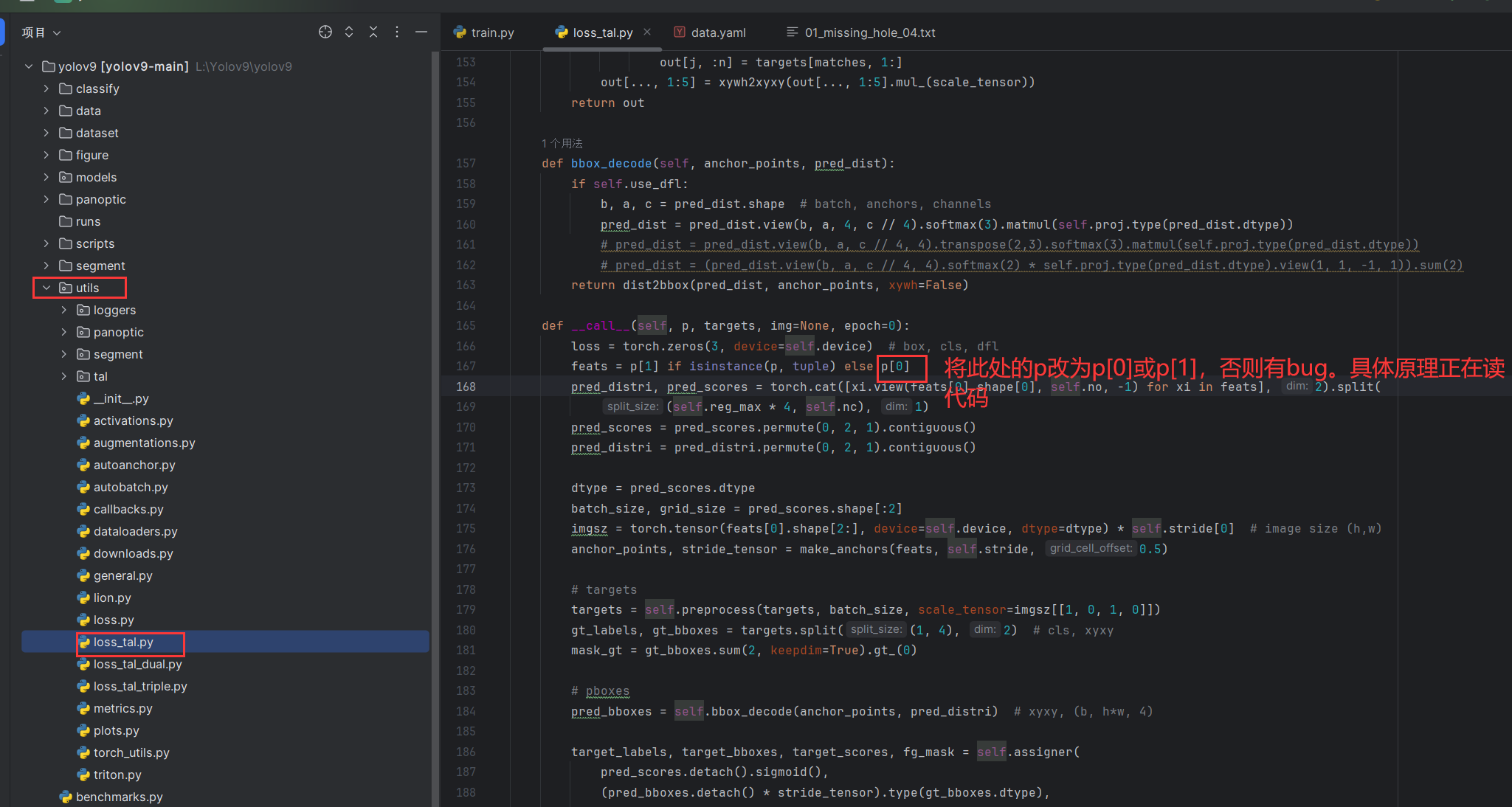Select metrics.py in the project tree
This screenshot has width=1512, height=807.
click(x=122, y=708)
